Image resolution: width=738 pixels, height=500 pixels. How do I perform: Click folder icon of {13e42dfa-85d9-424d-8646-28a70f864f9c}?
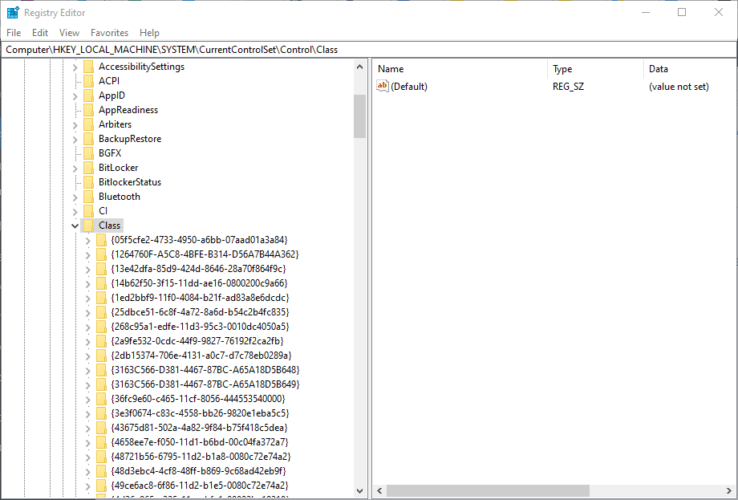[101, 269]
